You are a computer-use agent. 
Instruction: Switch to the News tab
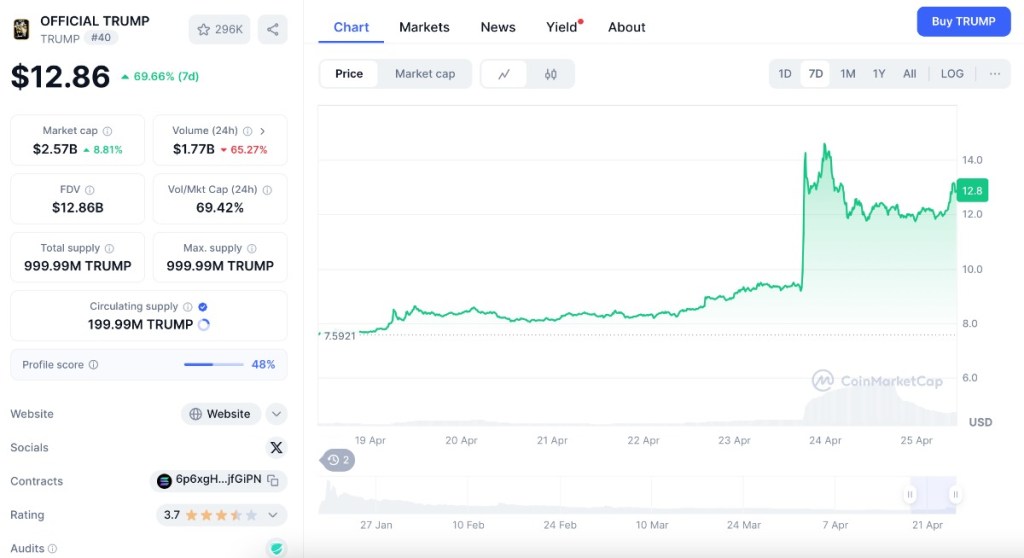tap(498, 27)
